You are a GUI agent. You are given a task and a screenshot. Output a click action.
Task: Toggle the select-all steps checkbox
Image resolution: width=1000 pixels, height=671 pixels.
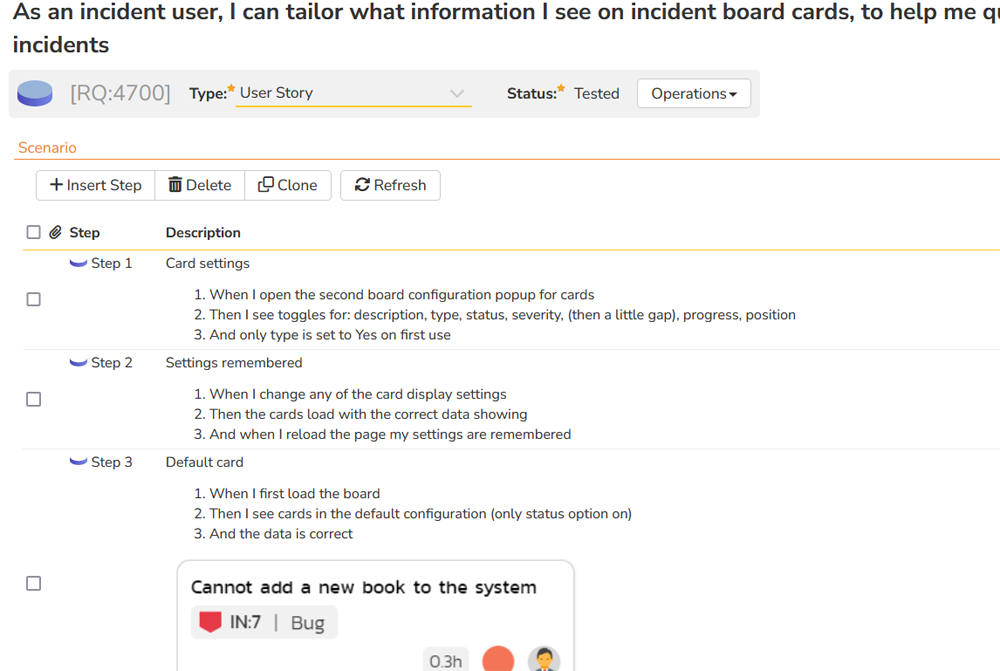33,232
